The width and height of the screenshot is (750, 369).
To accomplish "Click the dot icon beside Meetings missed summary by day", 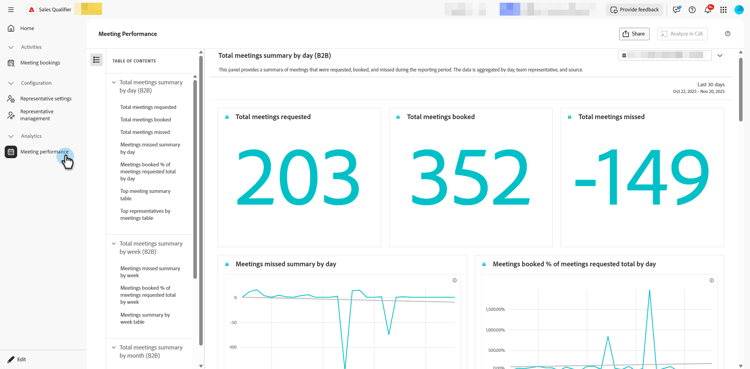I will click(x=227, y=264).
